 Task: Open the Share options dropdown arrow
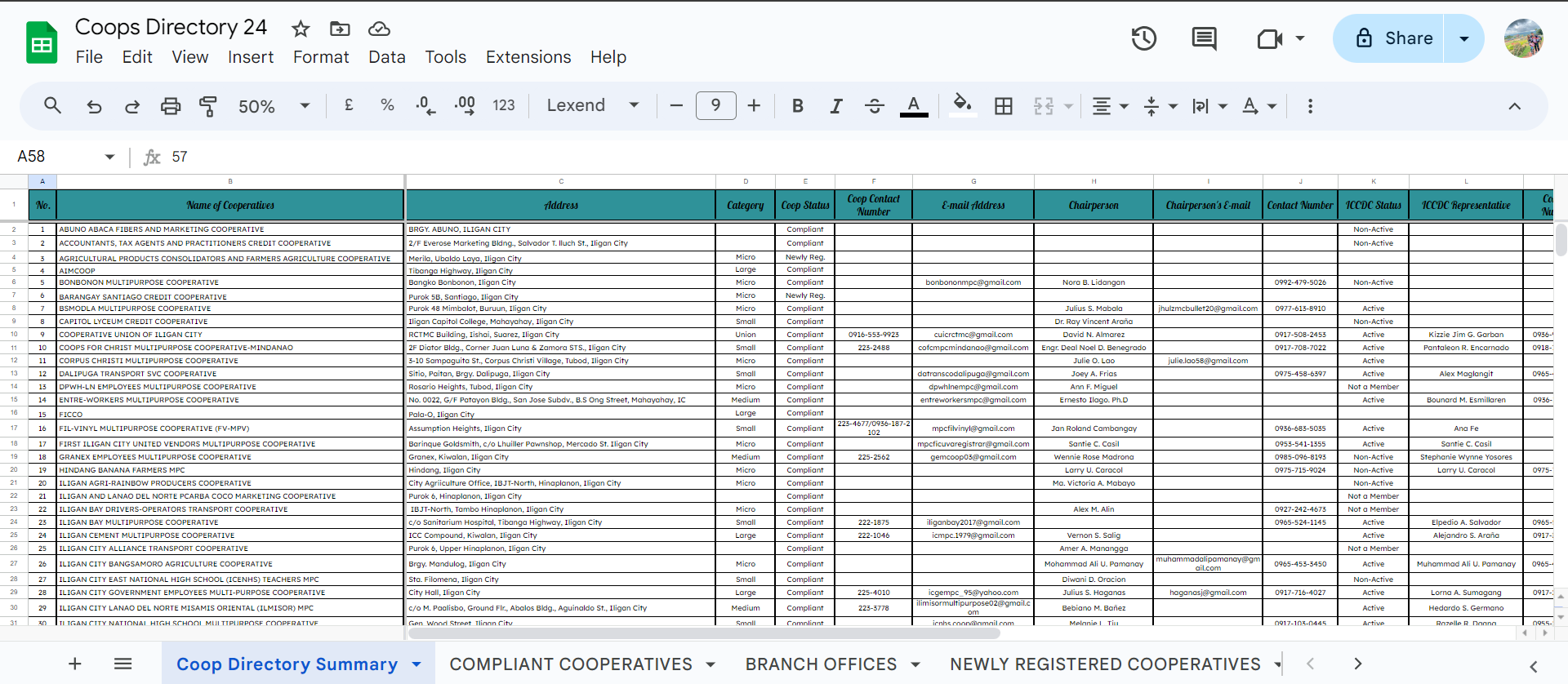(1464, 38)
